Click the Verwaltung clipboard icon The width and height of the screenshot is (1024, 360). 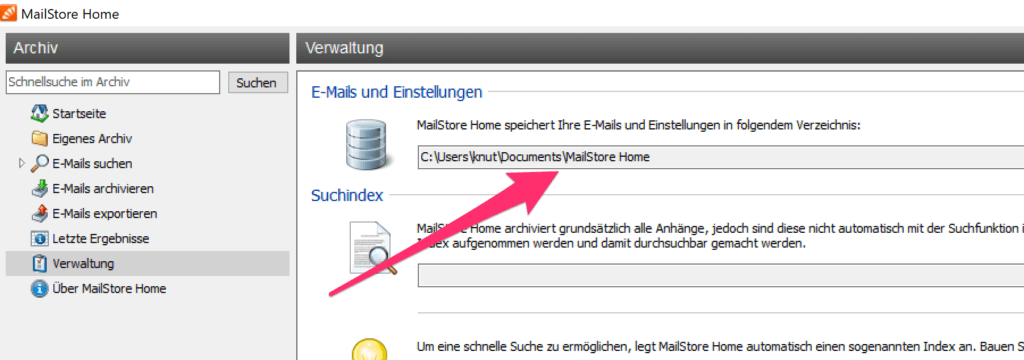point(40,264)
